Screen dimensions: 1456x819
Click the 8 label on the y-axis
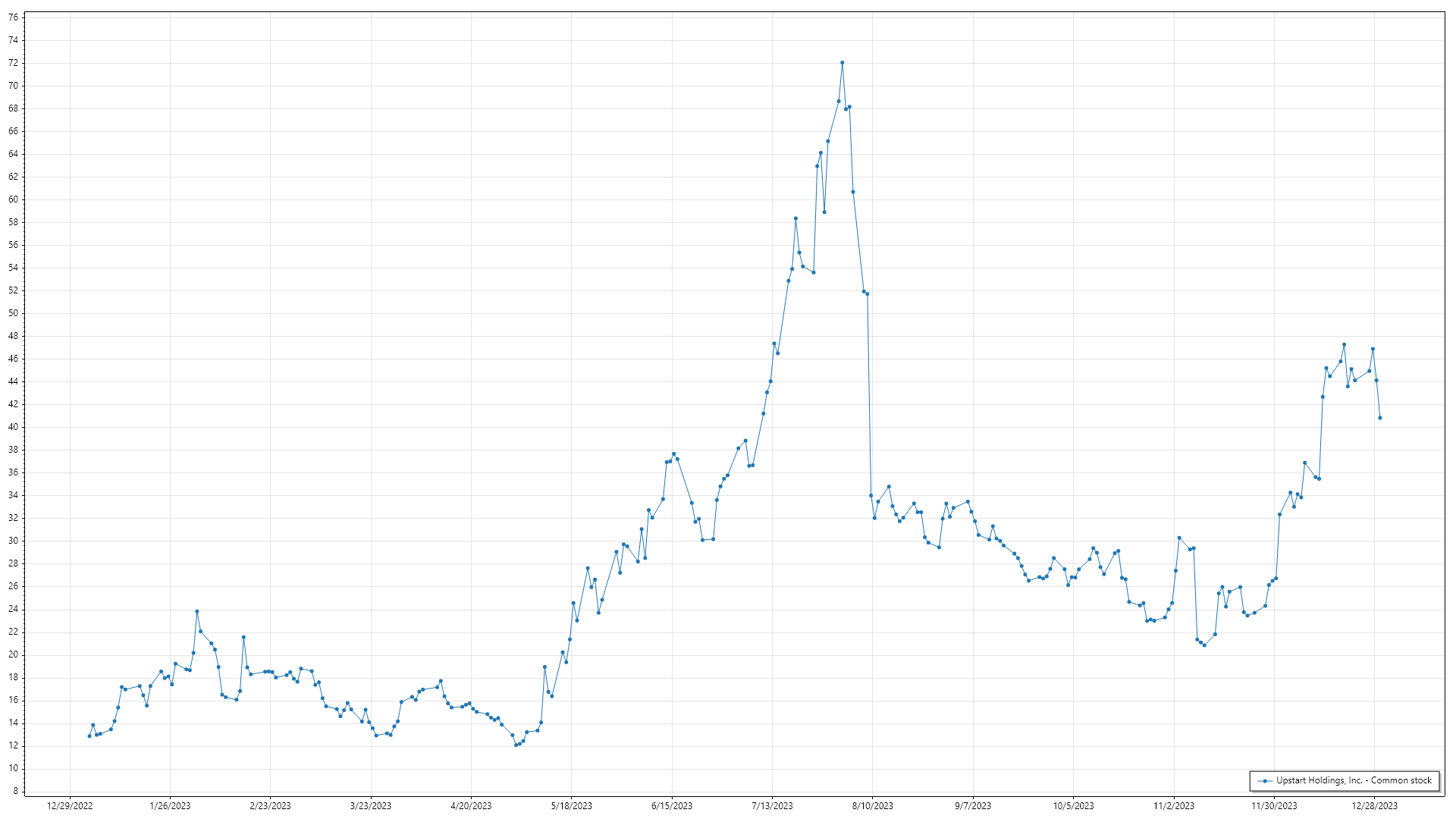tap(16, 791)
